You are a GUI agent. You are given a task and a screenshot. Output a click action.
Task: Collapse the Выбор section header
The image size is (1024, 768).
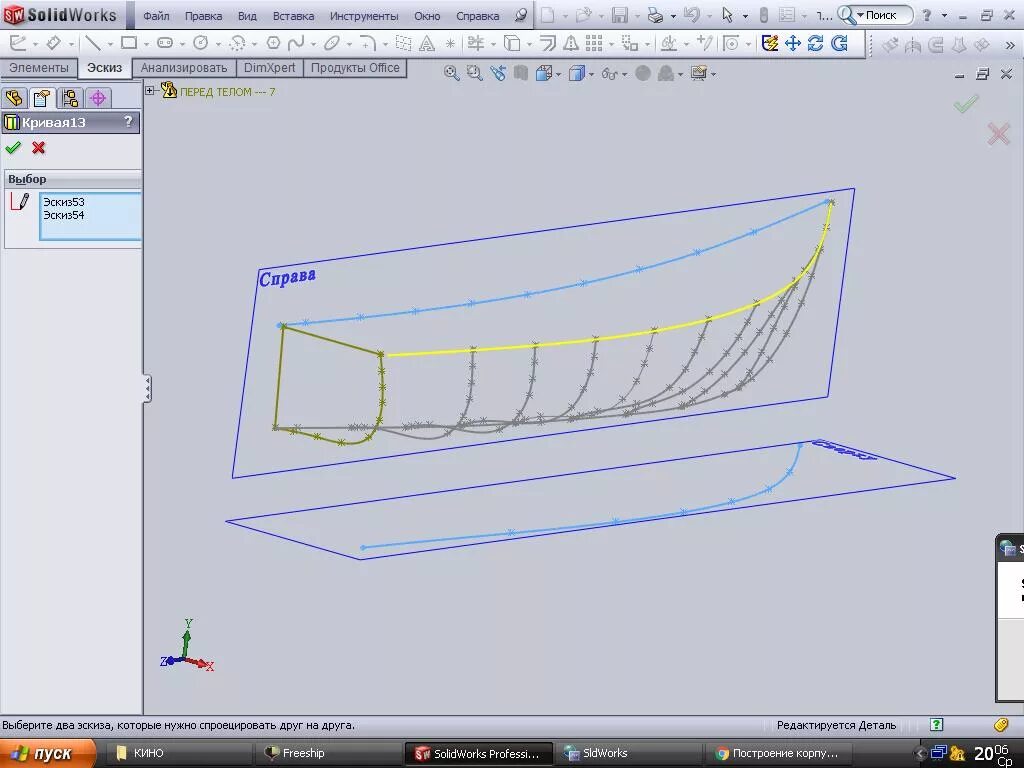click(x=72, y=179)
